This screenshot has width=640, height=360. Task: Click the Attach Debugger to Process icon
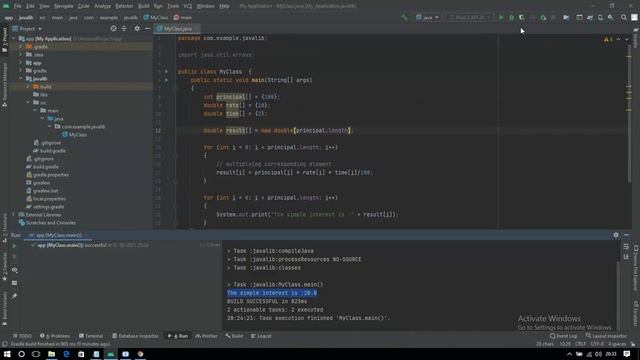click(543, 18)
